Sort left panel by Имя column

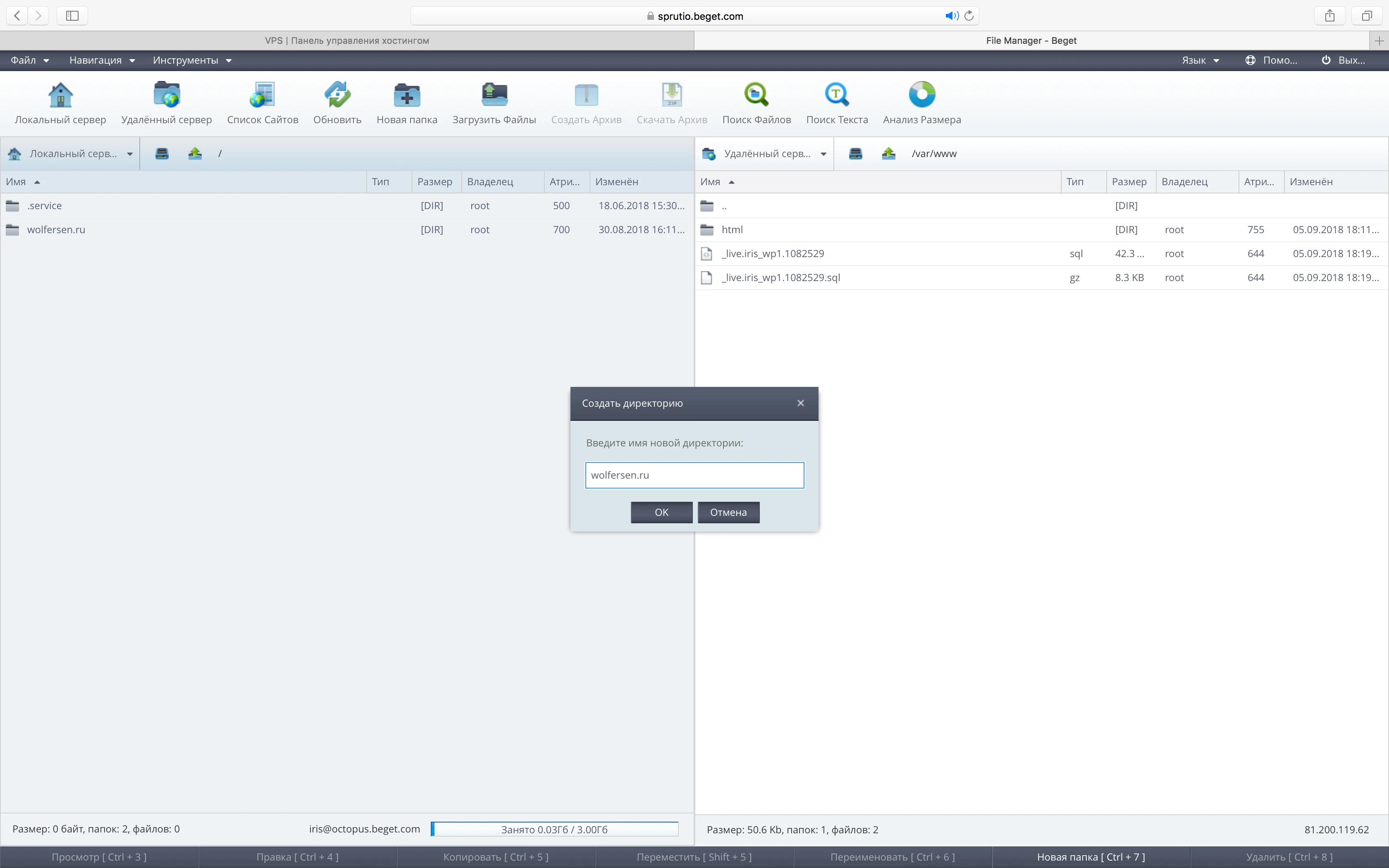(x=16, y=182)
